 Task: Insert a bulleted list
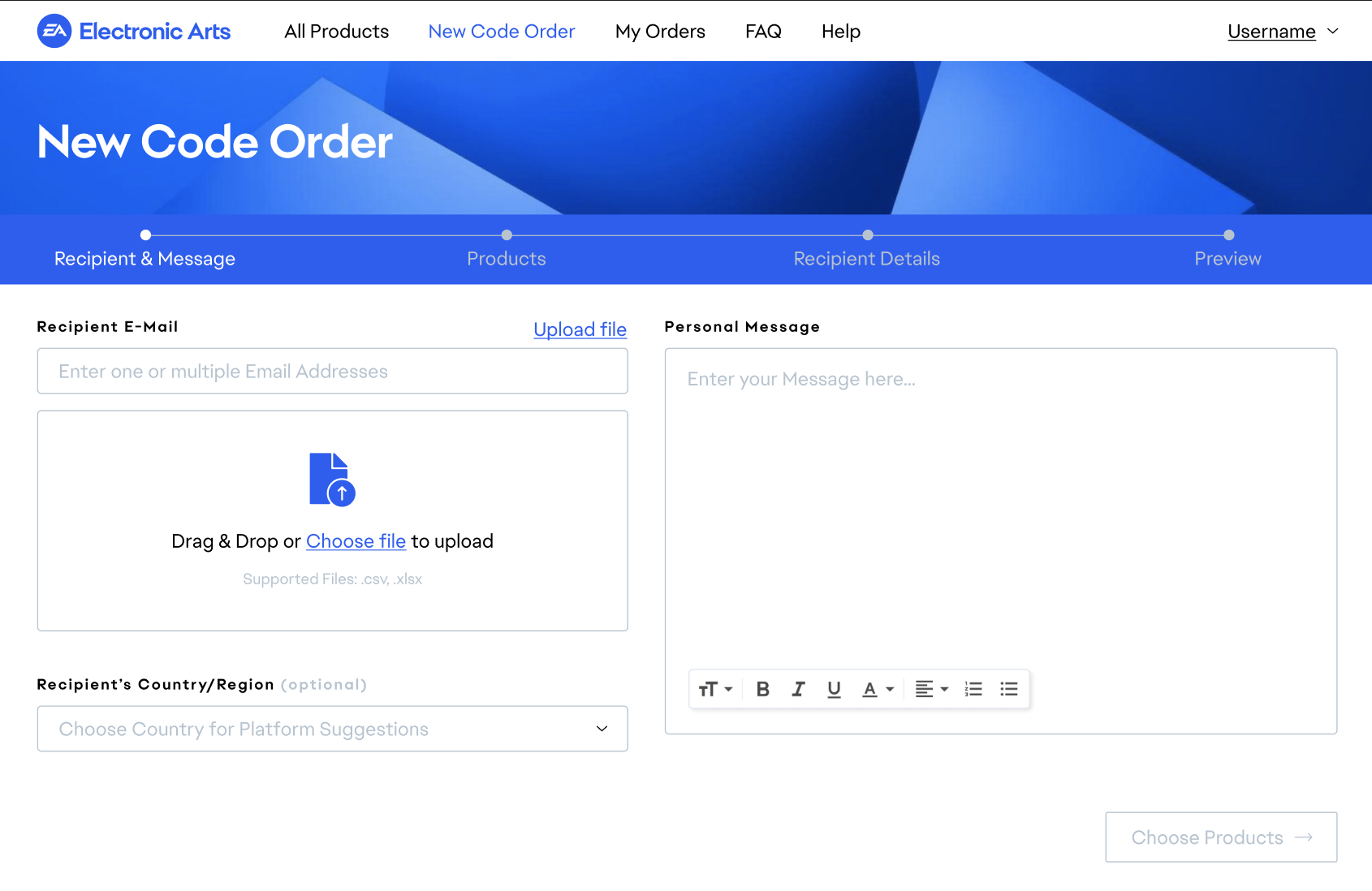tap(1009, 689)
